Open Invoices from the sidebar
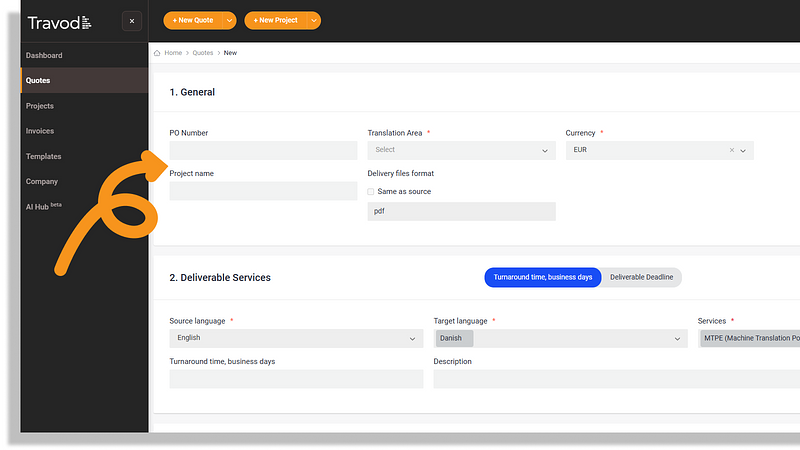800x450 pixels. click(x=40, y=131)
